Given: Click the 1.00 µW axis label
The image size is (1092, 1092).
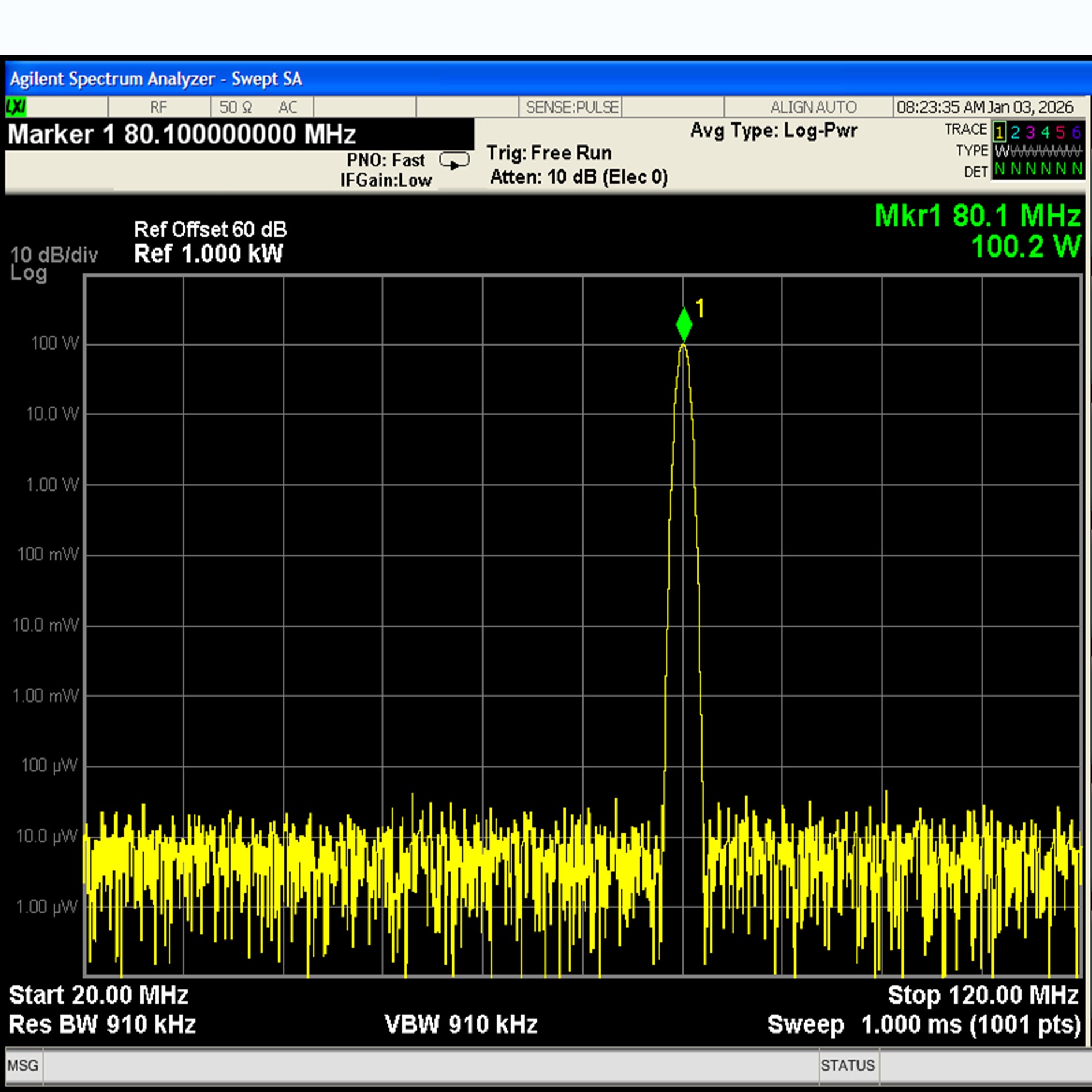Looking at the screenshot, I should [46, 907].
